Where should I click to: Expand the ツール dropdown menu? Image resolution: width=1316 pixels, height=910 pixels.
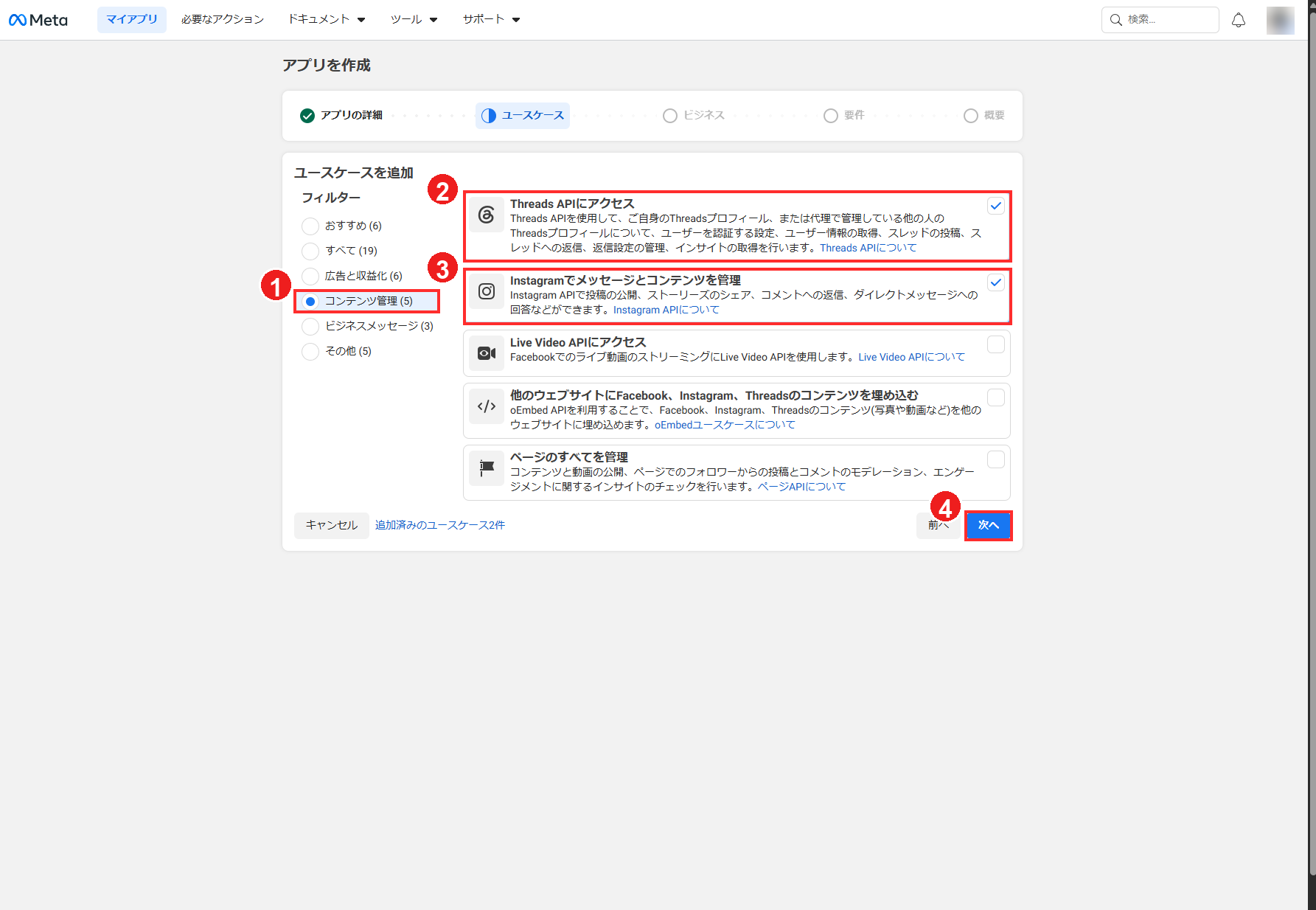(x=414, y=20)
